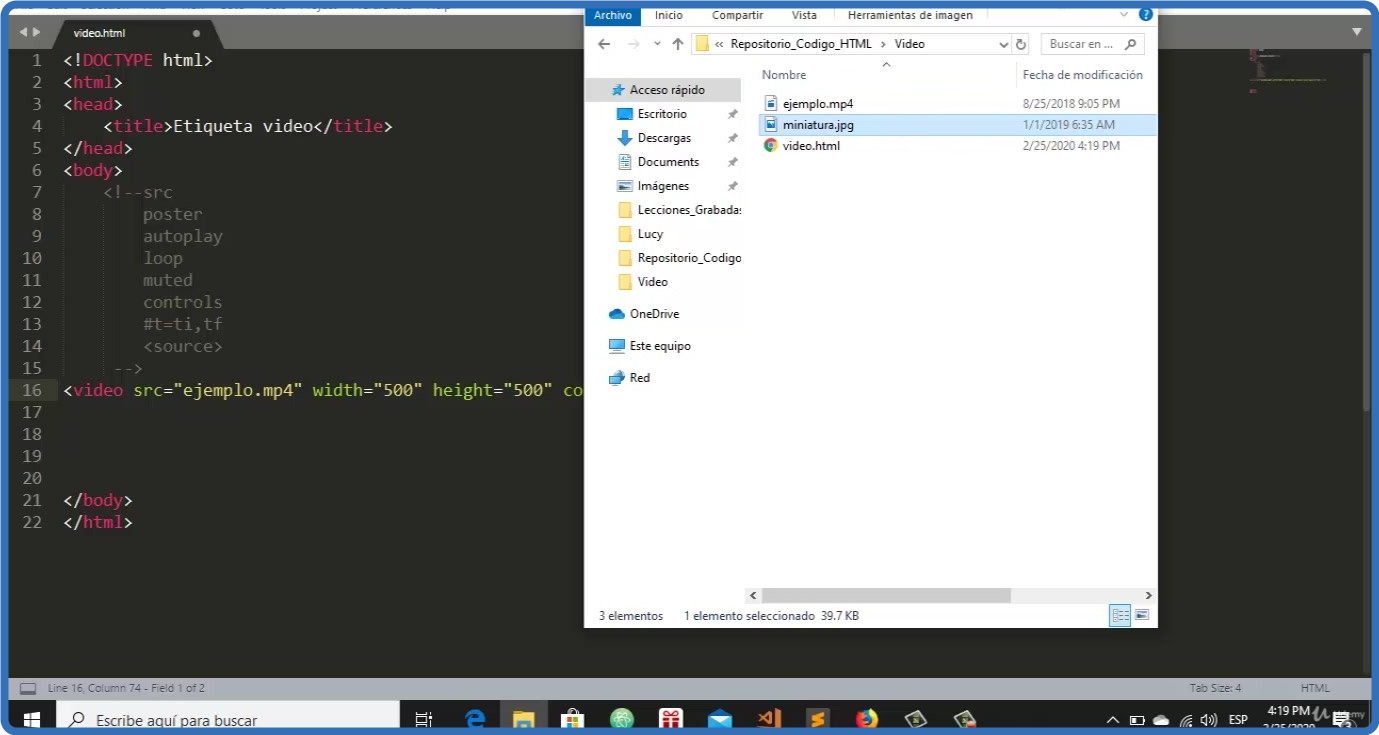This screenshot has width=1379, height=735.
Task: Open recent locations dropdown arrow
Action: pyautogui.click(x=657, y=44)
